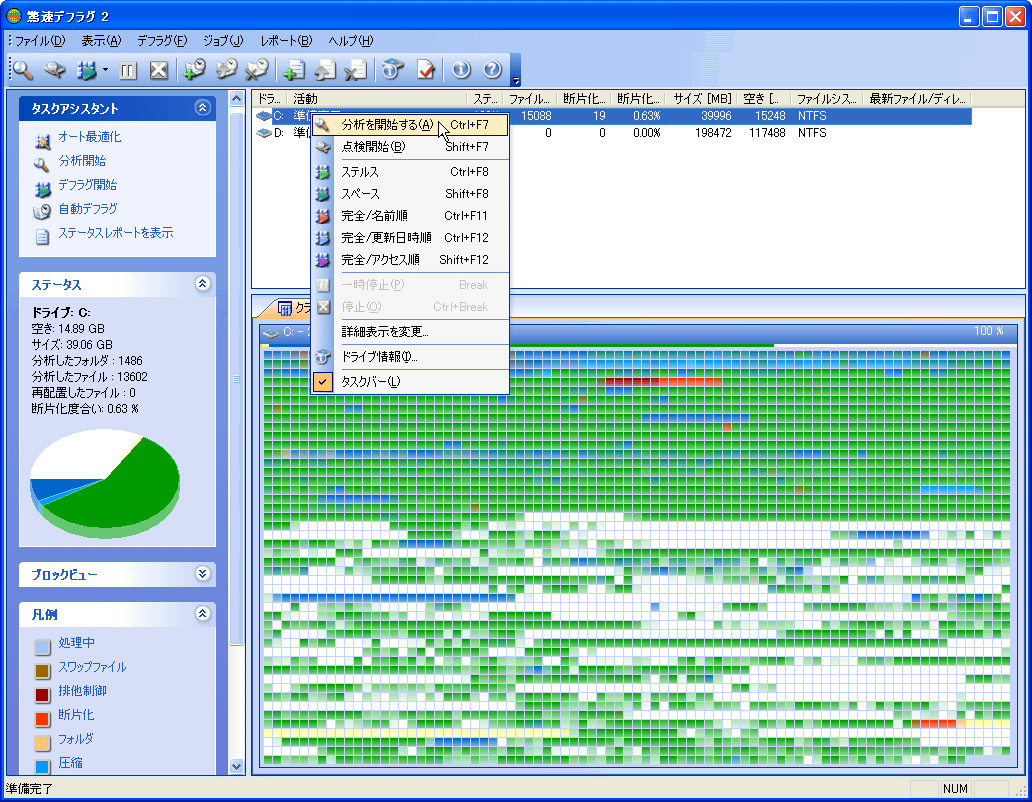This screenshot has height=802, width=1032.
Task: Click the ステータスレポート document icon
Action: pos(42,236)
